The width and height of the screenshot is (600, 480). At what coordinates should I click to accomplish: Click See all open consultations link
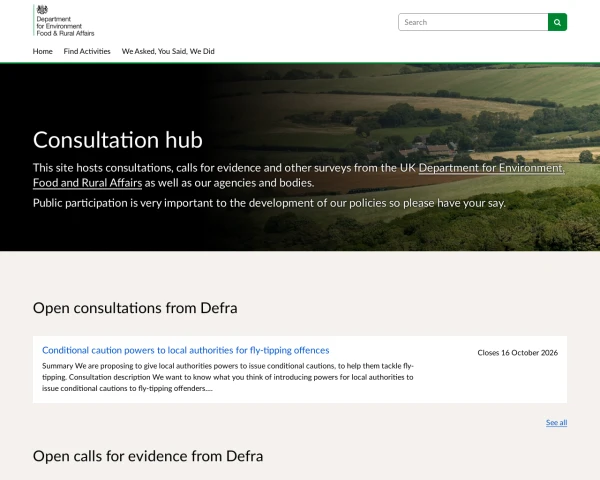pyautogui.click(x=556, y=423)
